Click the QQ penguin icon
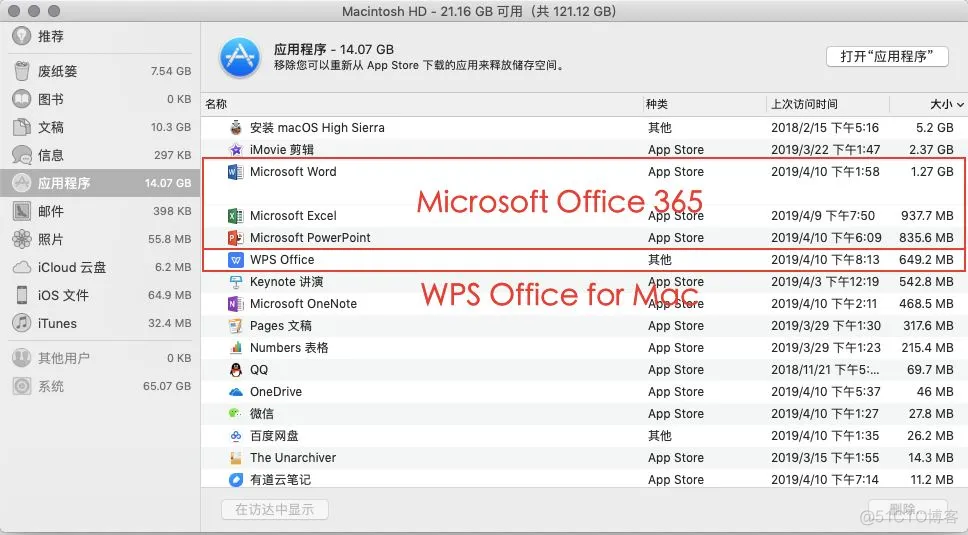The image size is (968, 535). 235,370
